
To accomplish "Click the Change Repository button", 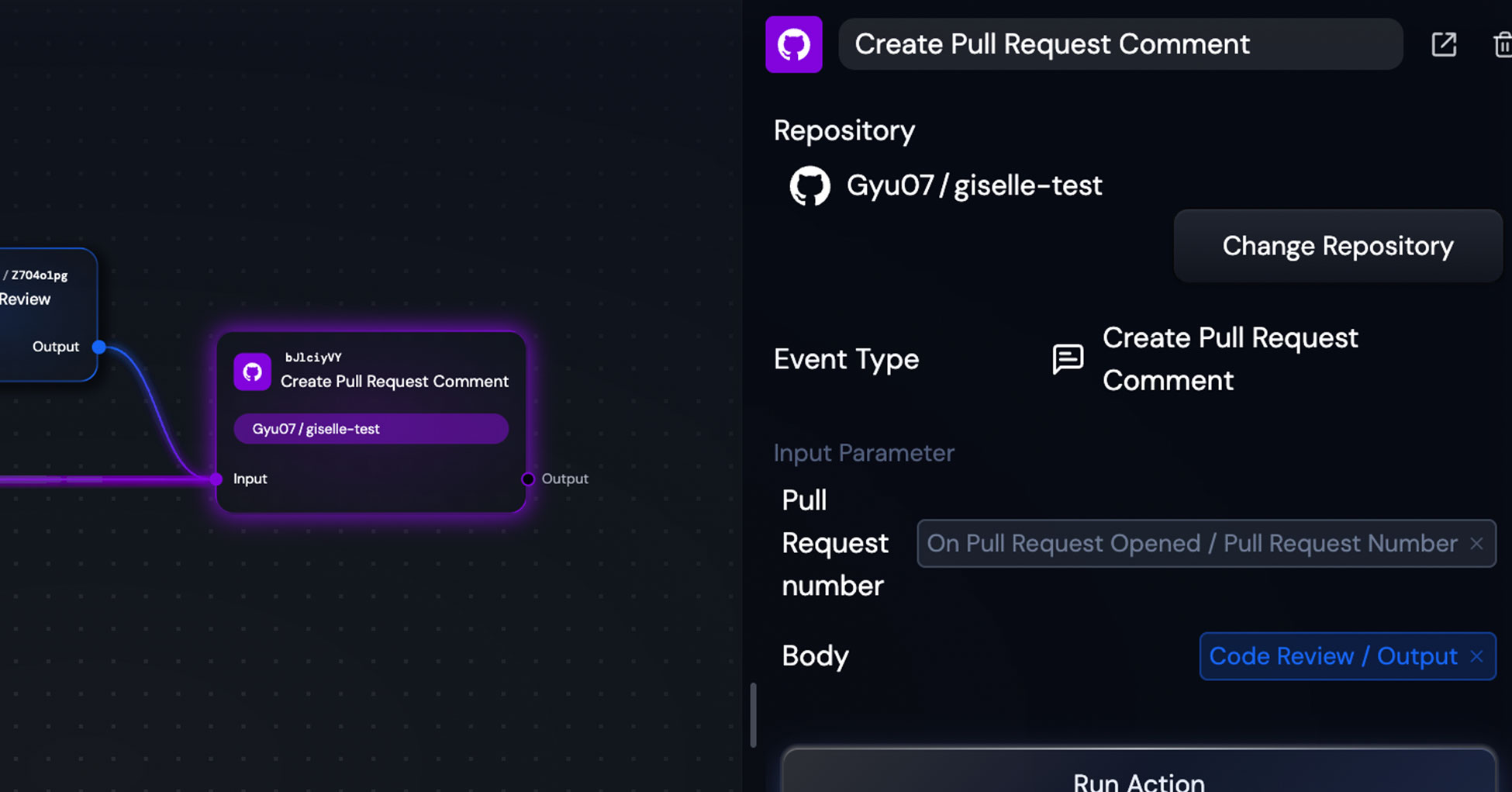I will (1337, 246).
